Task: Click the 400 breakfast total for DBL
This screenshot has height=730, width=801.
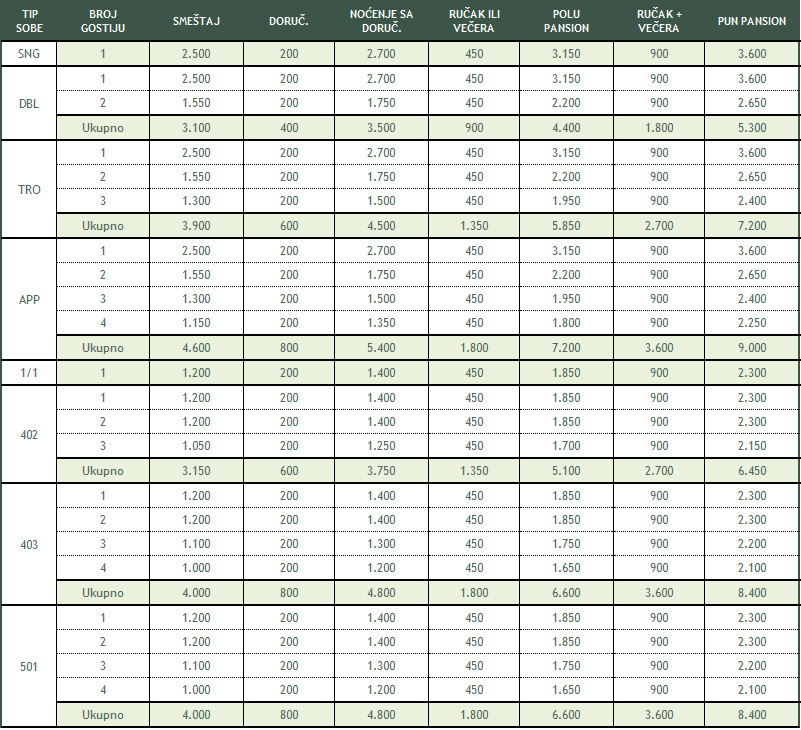Action: [289, 128]
